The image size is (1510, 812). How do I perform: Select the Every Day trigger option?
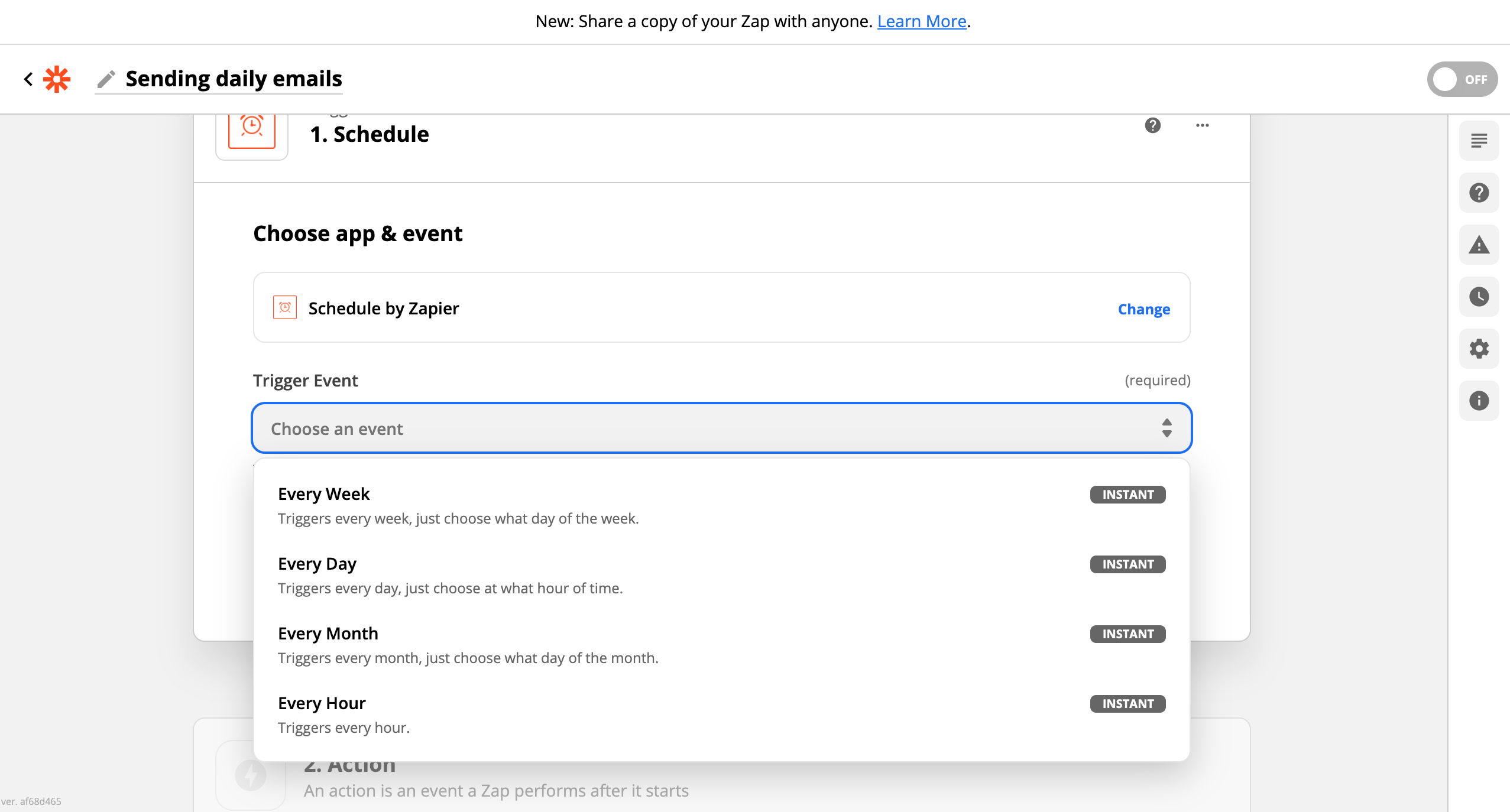(721, 576)
